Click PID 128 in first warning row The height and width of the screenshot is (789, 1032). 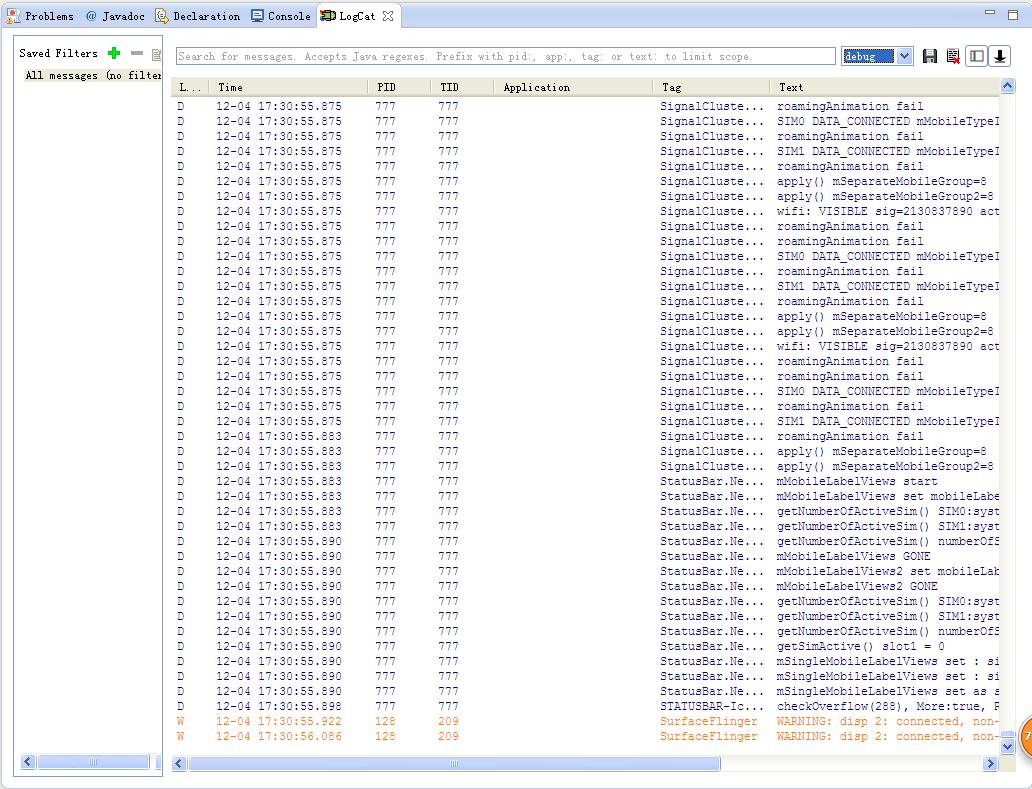(385, 721)
